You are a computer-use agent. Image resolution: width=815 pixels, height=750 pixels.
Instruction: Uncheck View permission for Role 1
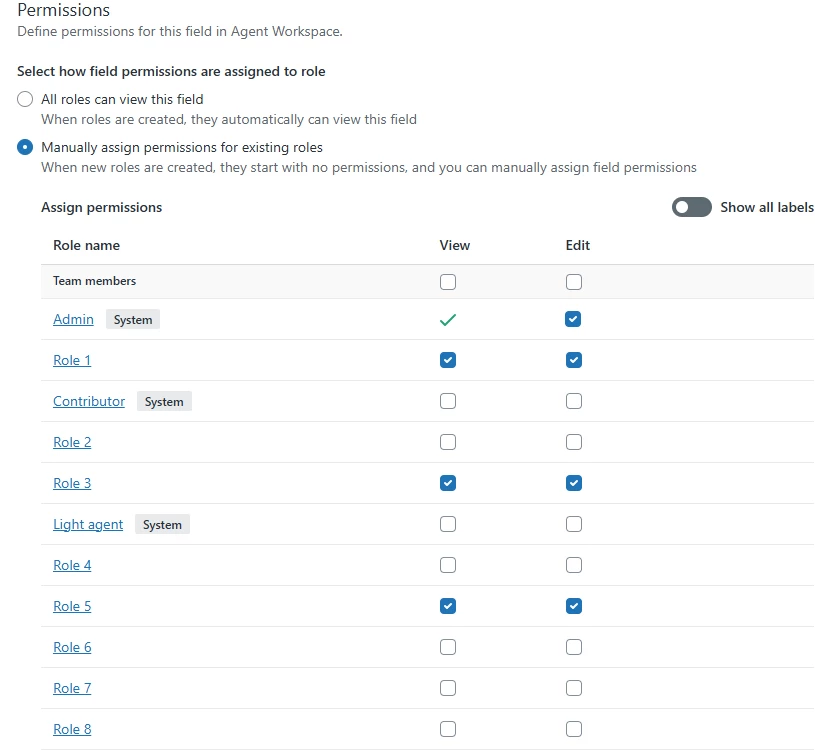coord(448,360)
